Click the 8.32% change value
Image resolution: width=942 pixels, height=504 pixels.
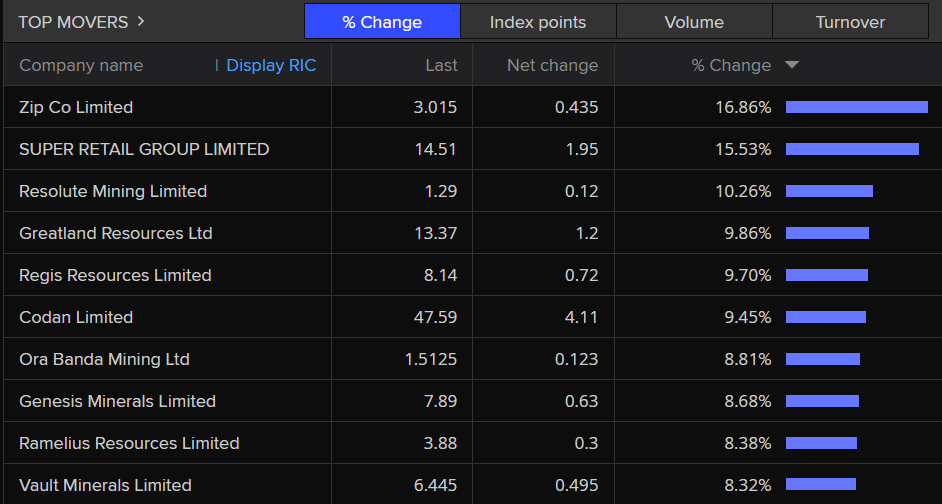pyautogui.click(x=748, y=485)
